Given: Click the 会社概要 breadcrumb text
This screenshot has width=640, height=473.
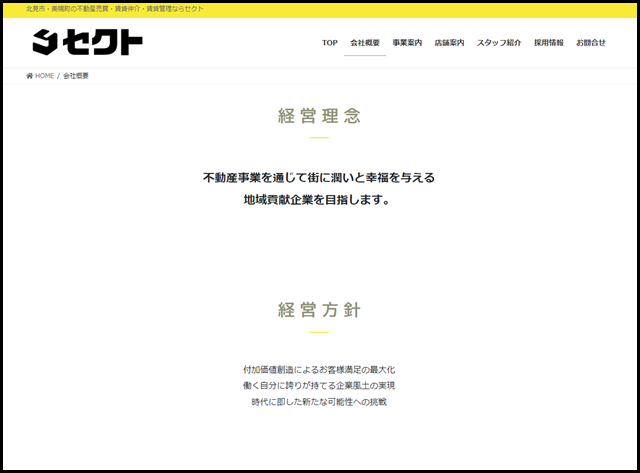Looking at the screenshot, I should tap(76, 76).
